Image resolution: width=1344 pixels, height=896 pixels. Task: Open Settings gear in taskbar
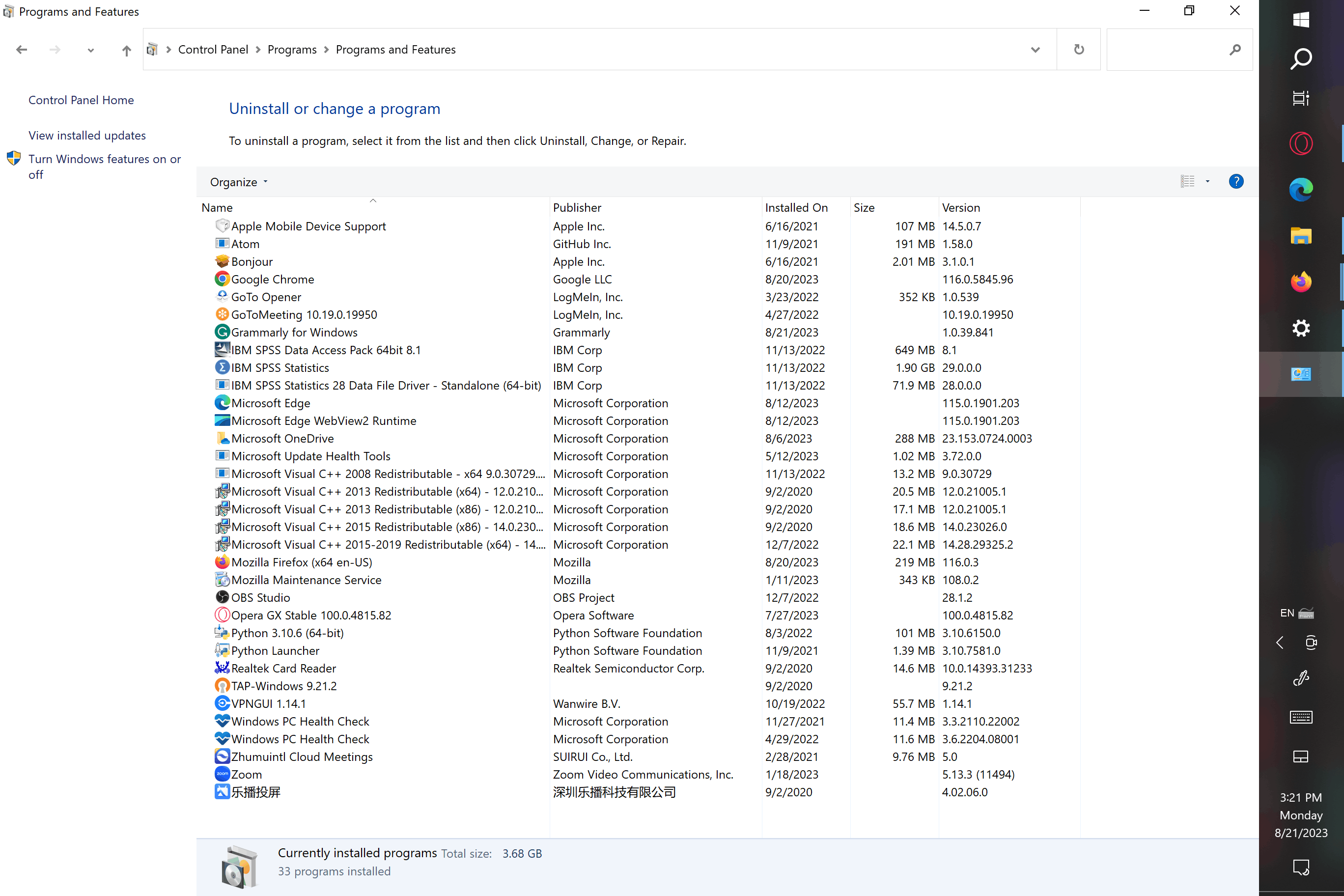coord(1301,328)
